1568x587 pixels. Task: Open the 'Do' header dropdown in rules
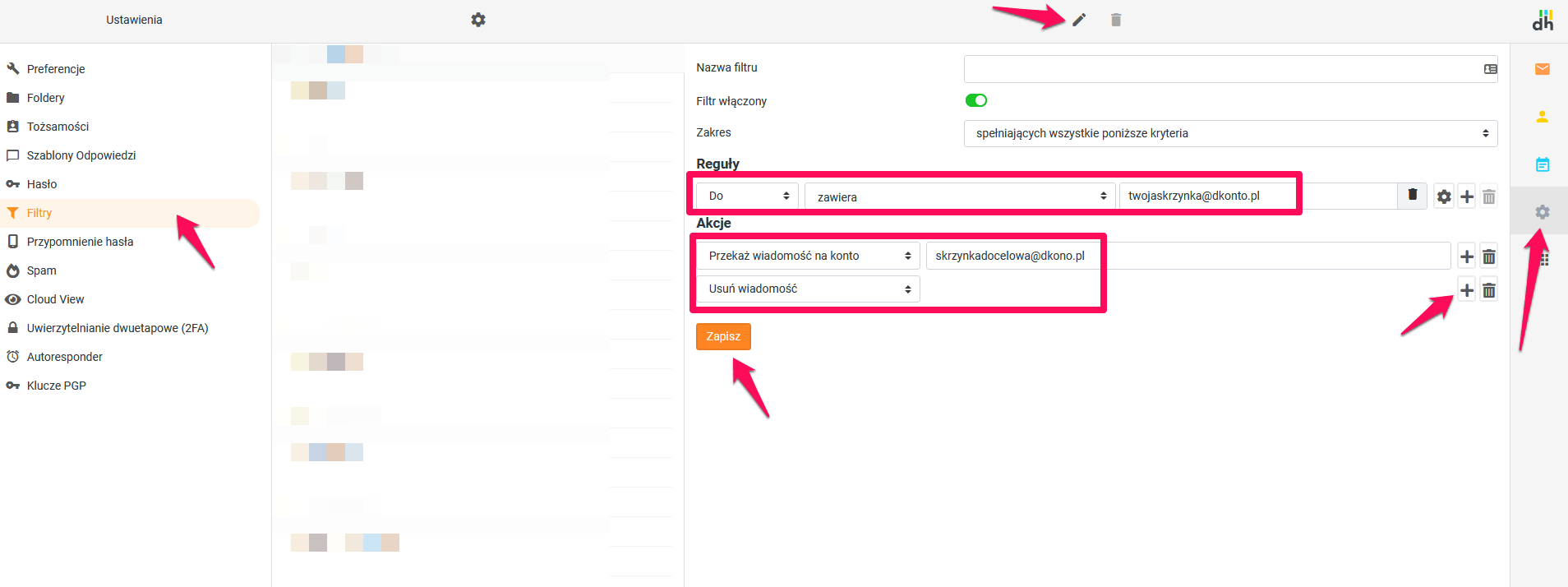(747, 196)
